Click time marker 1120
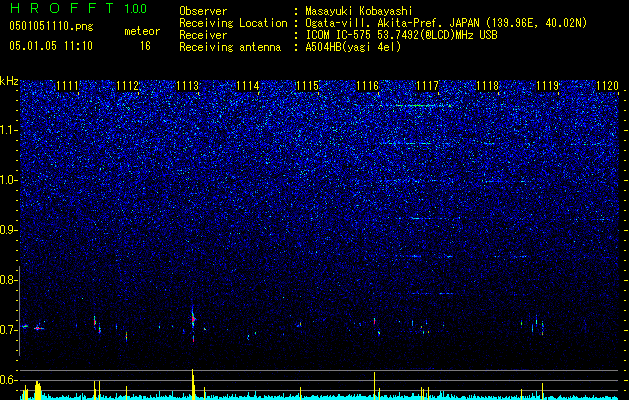 click(608, 85)
